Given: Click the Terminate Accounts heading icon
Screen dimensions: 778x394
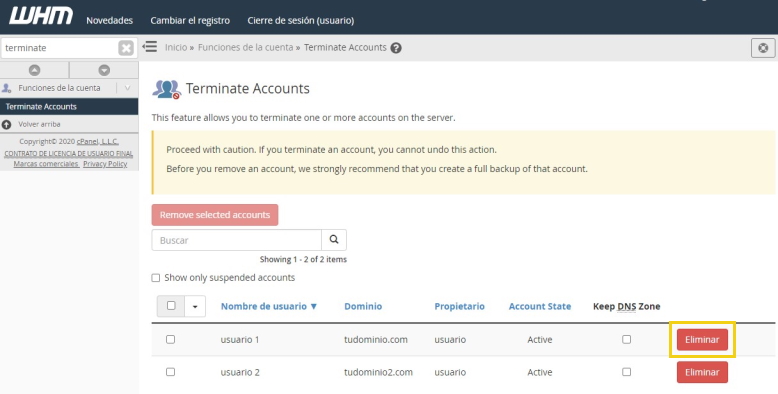Looking at the screenshot, I should pyautogui.click(x=166, y=89).
